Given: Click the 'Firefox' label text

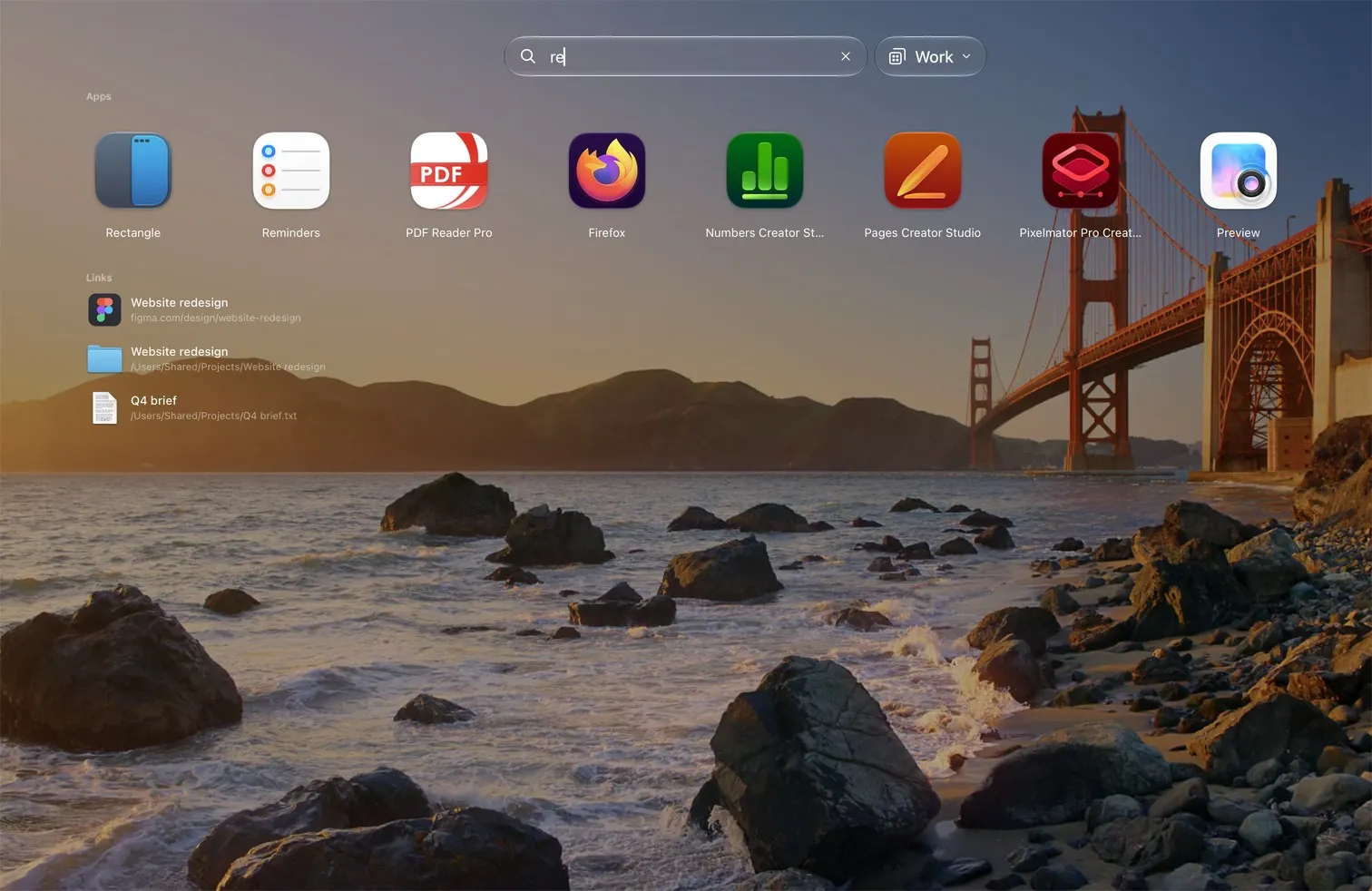Looking at the screenshot, I should pos(606,233).
